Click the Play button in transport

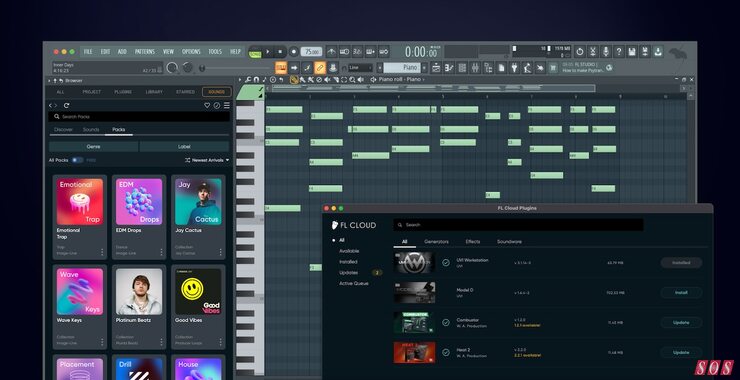268,51
